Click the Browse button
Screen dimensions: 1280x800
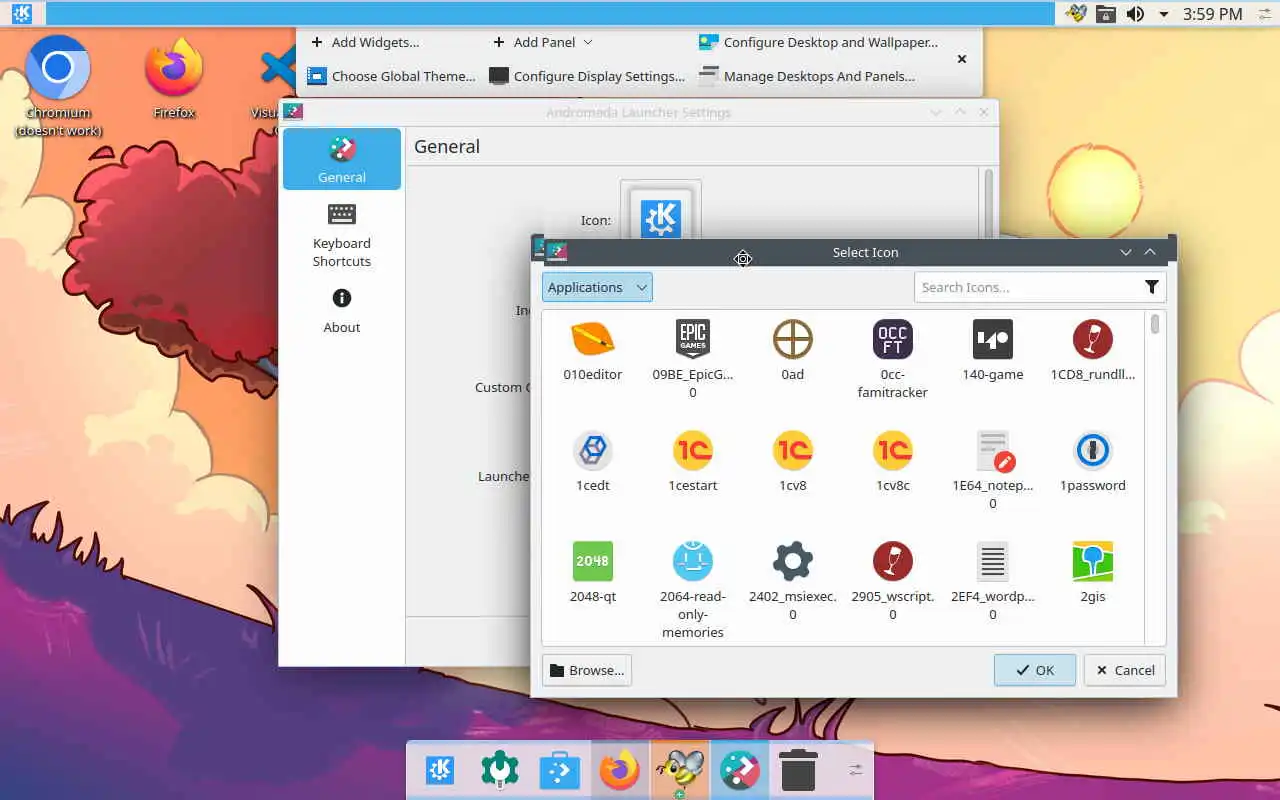tap(587, 670)
